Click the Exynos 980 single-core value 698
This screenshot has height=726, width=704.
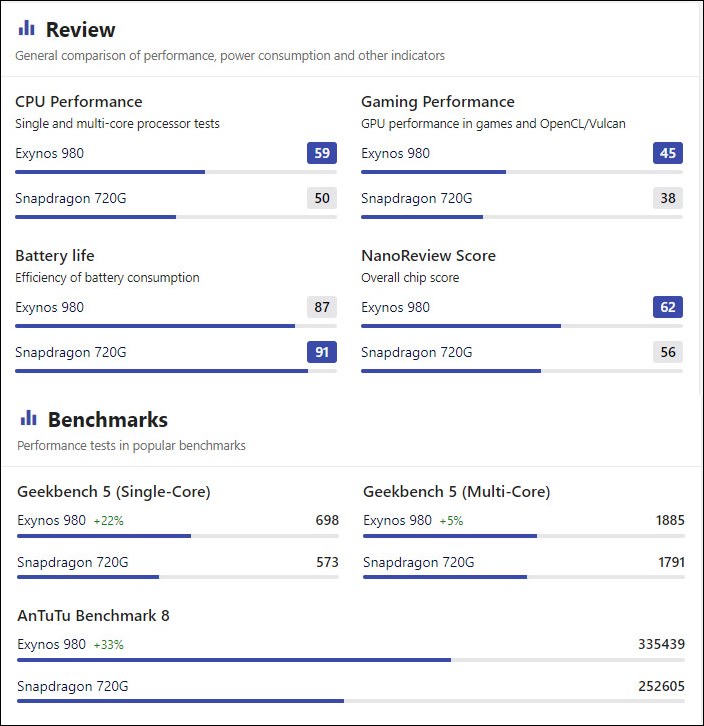click(x=327, y=520)
